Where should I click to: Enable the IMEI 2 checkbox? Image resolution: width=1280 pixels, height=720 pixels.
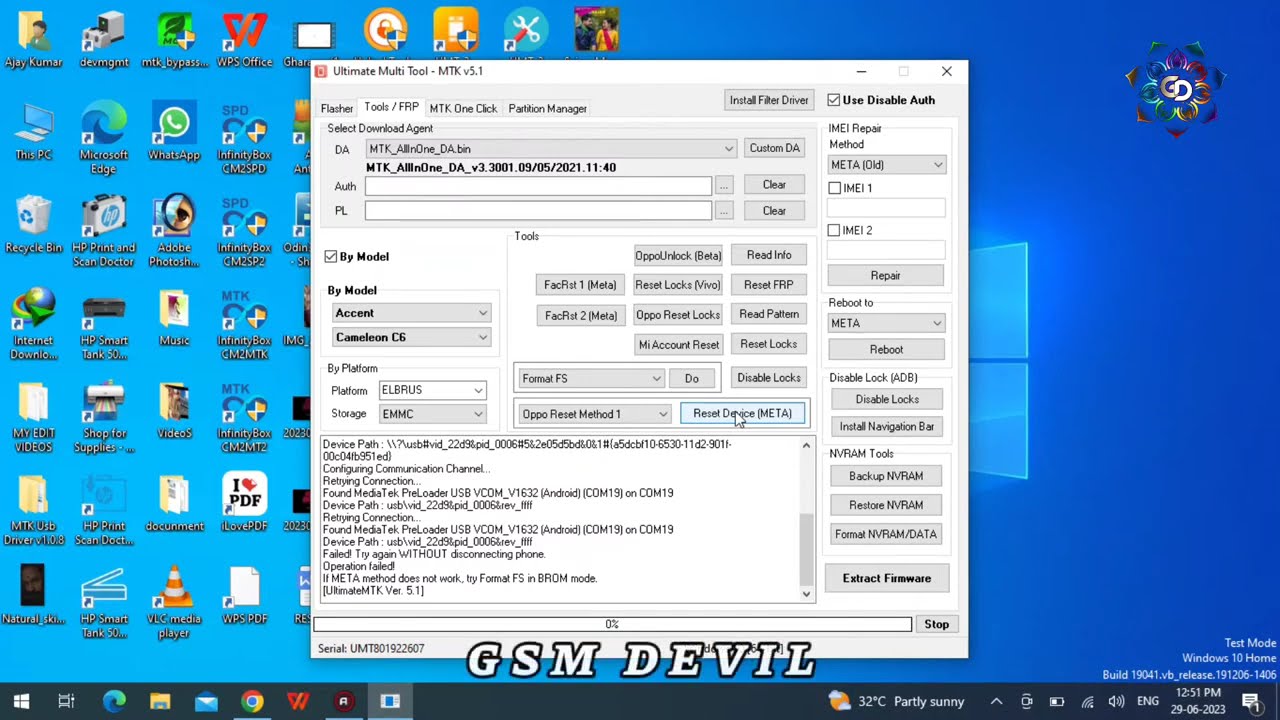835,230
